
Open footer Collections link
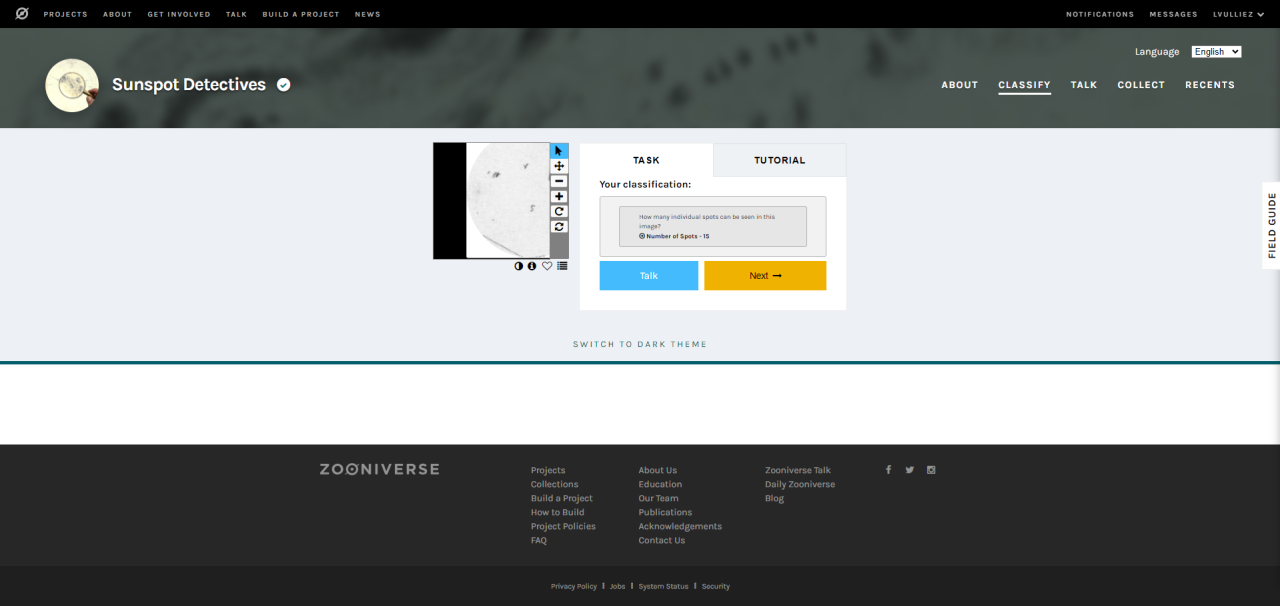click(x=554, y=484)
